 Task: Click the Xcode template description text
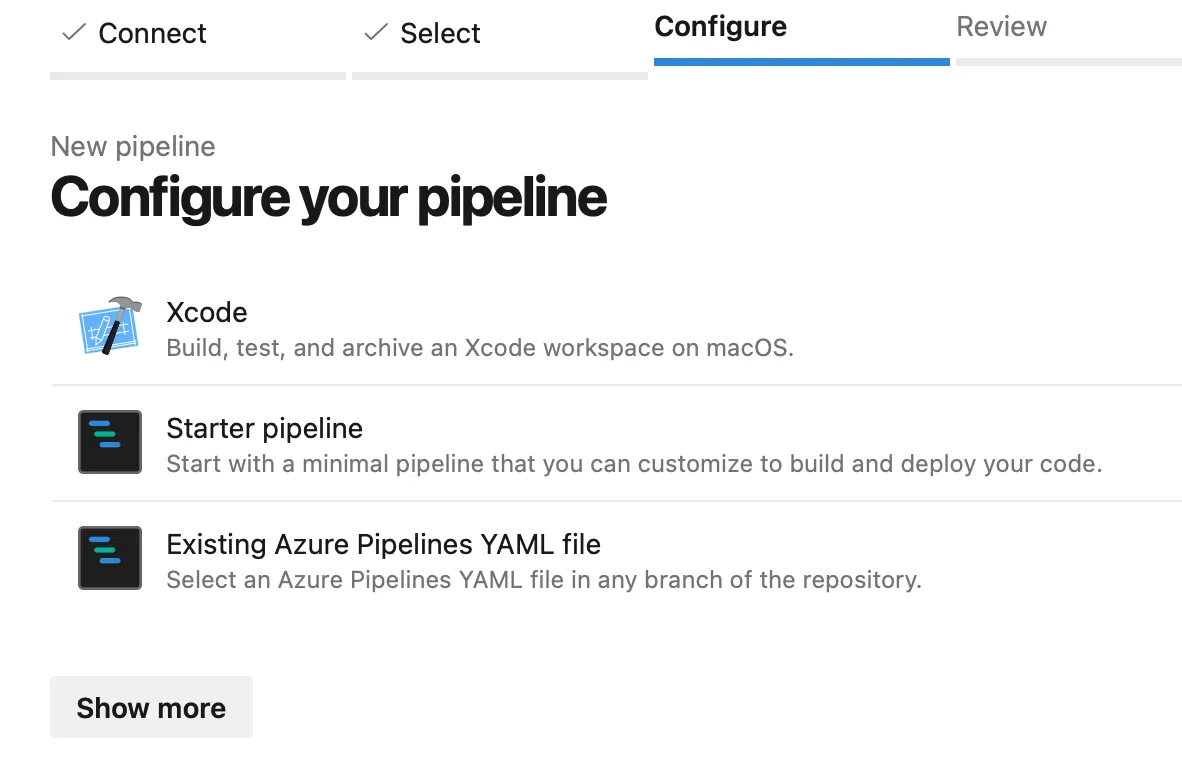click(479, 347)
